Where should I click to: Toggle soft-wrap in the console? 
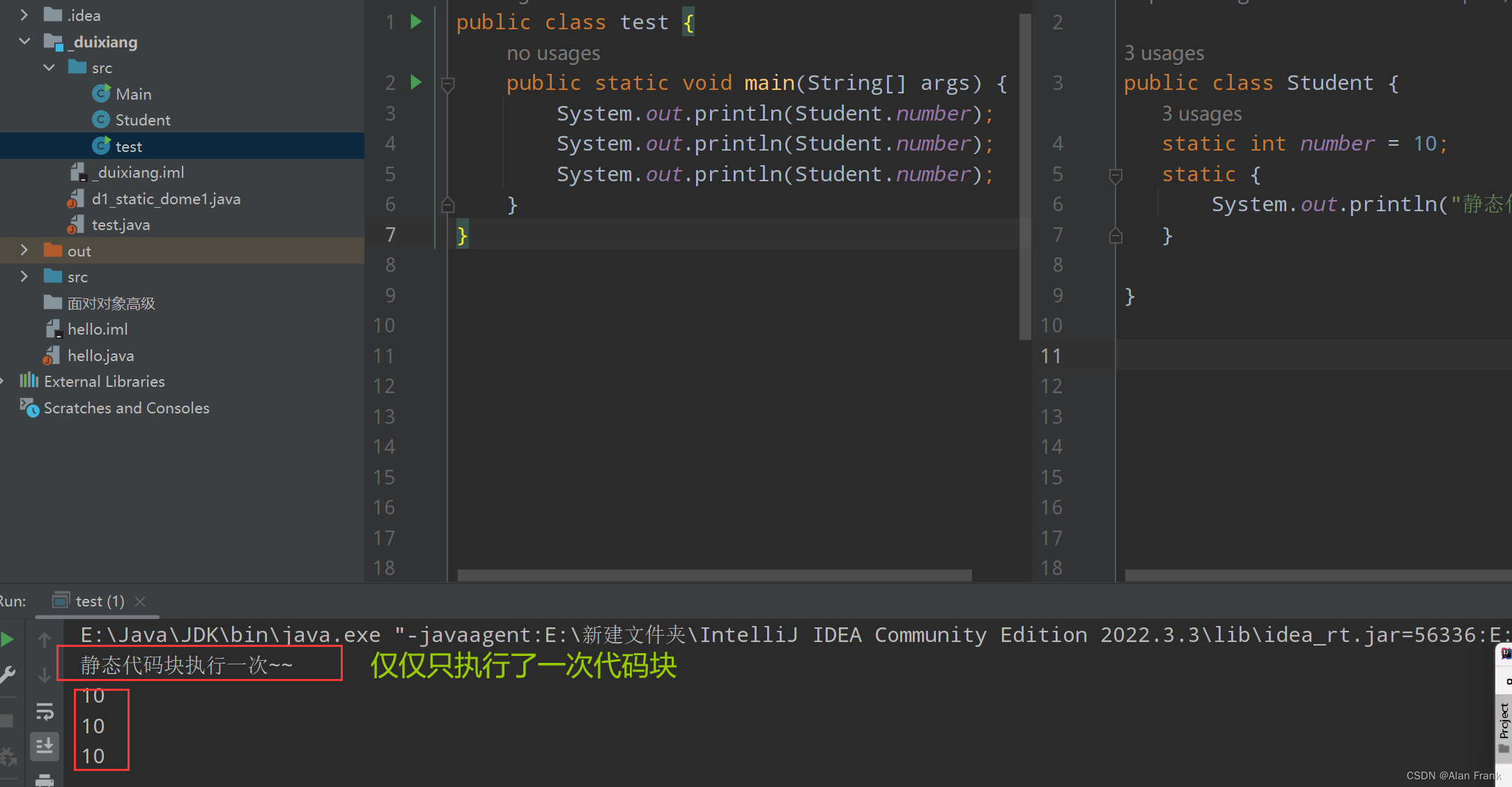(x=45, y=711)
